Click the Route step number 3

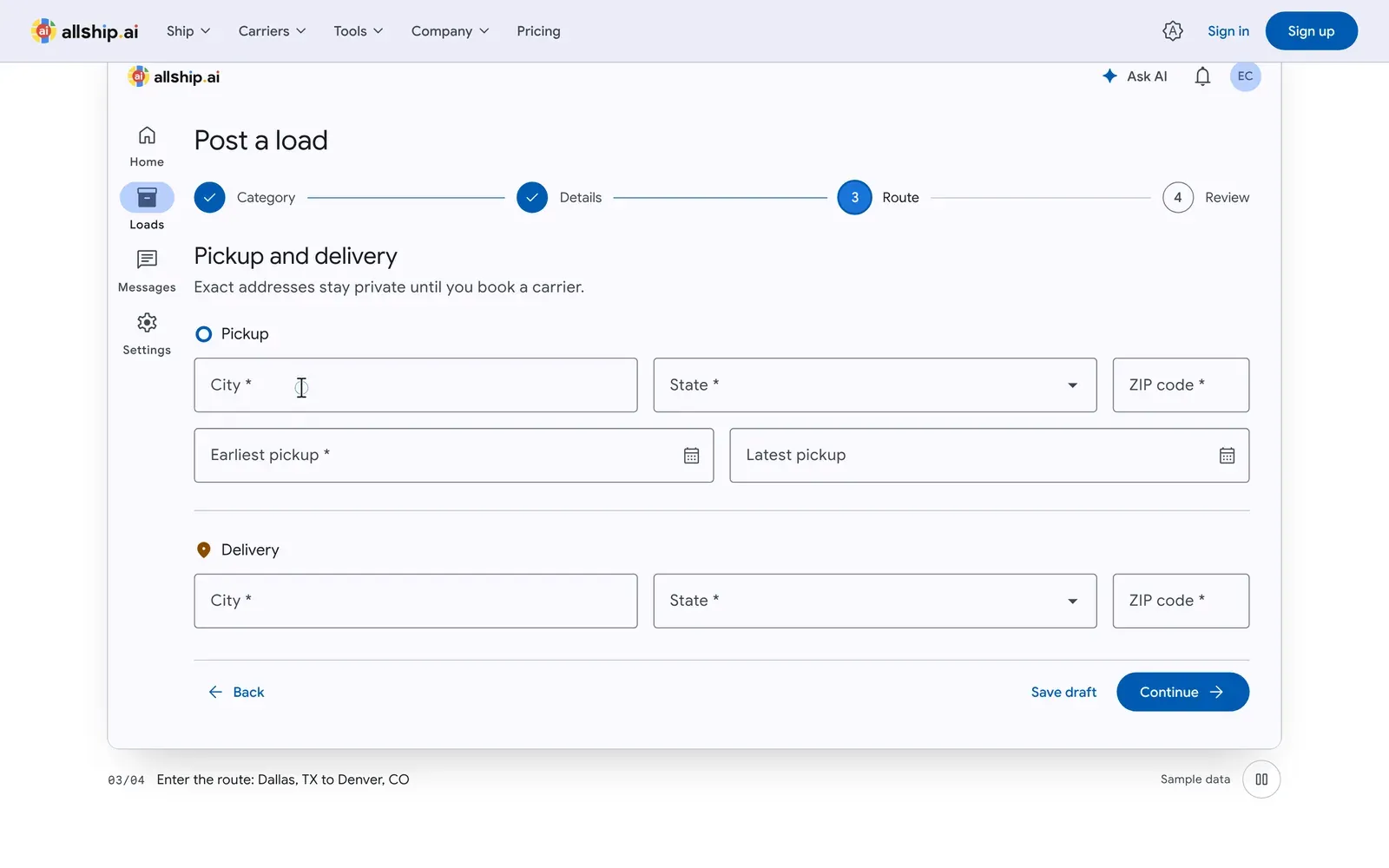point(854,198)
